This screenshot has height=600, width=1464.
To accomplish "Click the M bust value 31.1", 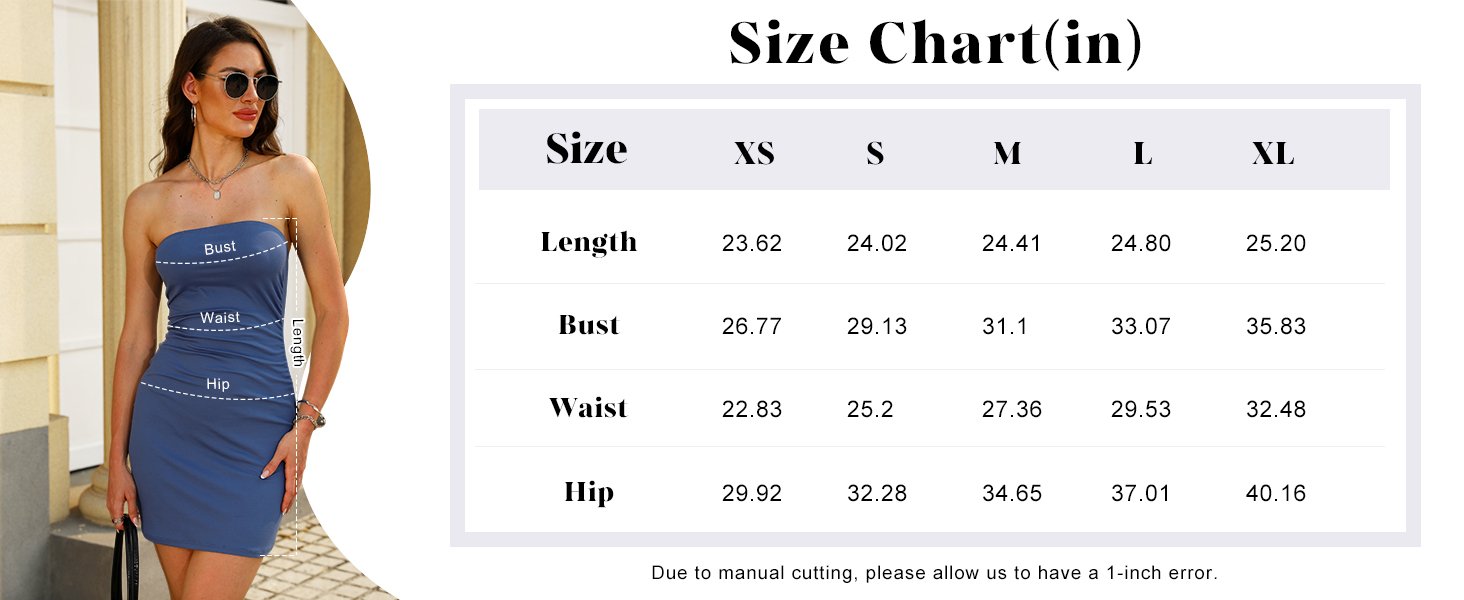I will point(1005,326).
